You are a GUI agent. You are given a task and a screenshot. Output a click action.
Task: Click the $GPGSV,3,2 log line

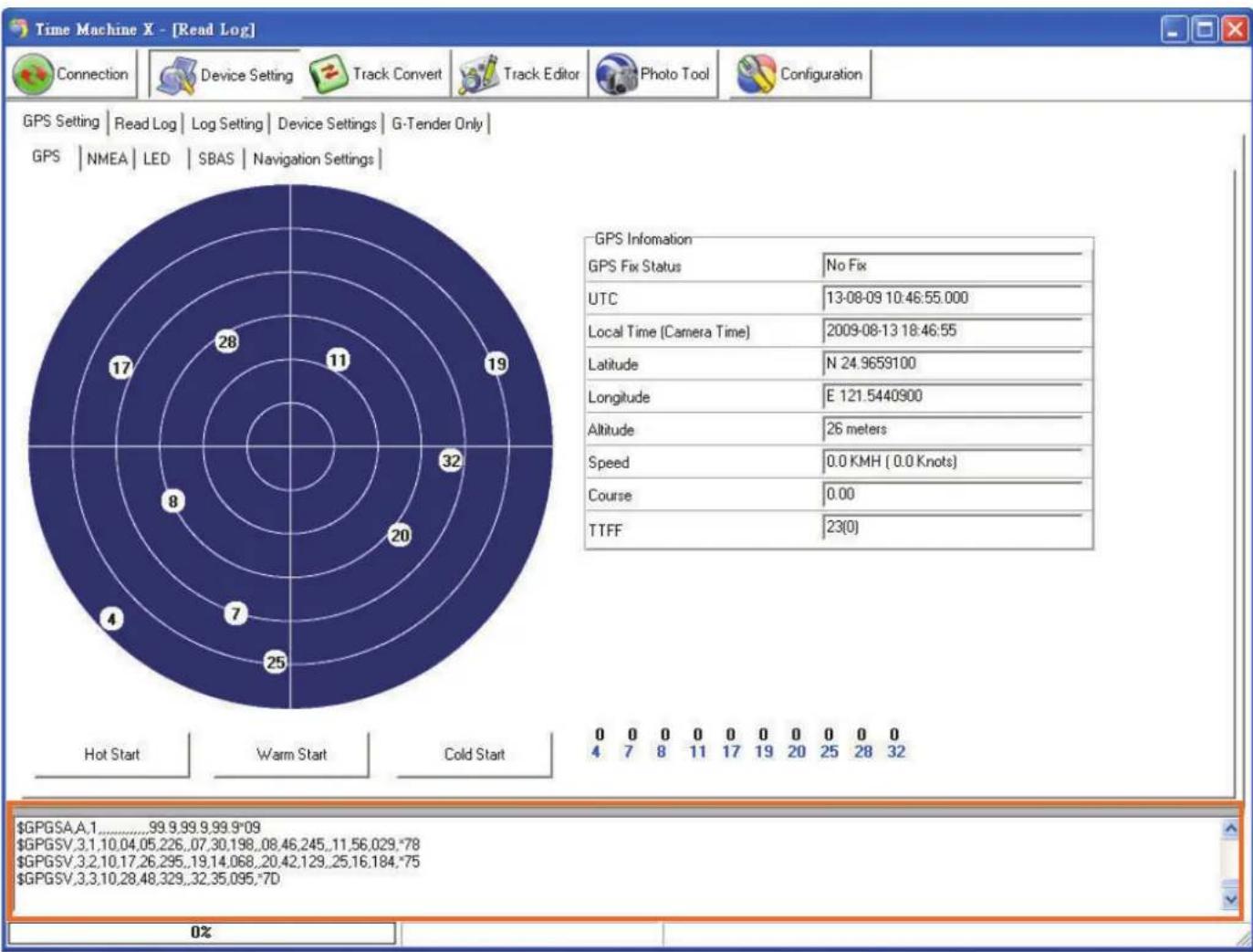(x=218, y=862)
